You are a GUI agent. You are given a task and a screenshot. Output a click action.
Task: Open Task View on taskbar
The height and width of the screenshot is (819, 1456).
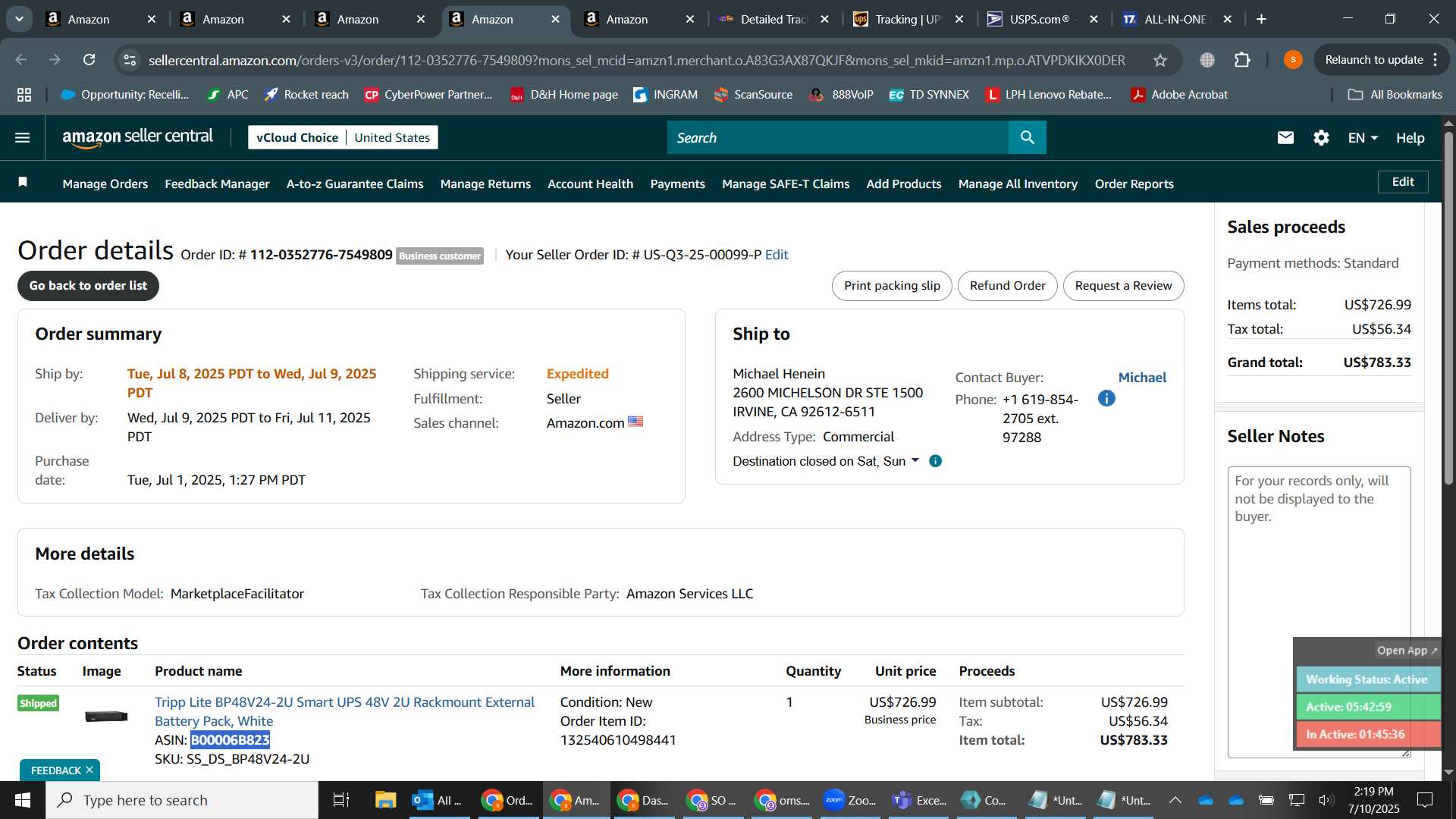pos(341,800)
